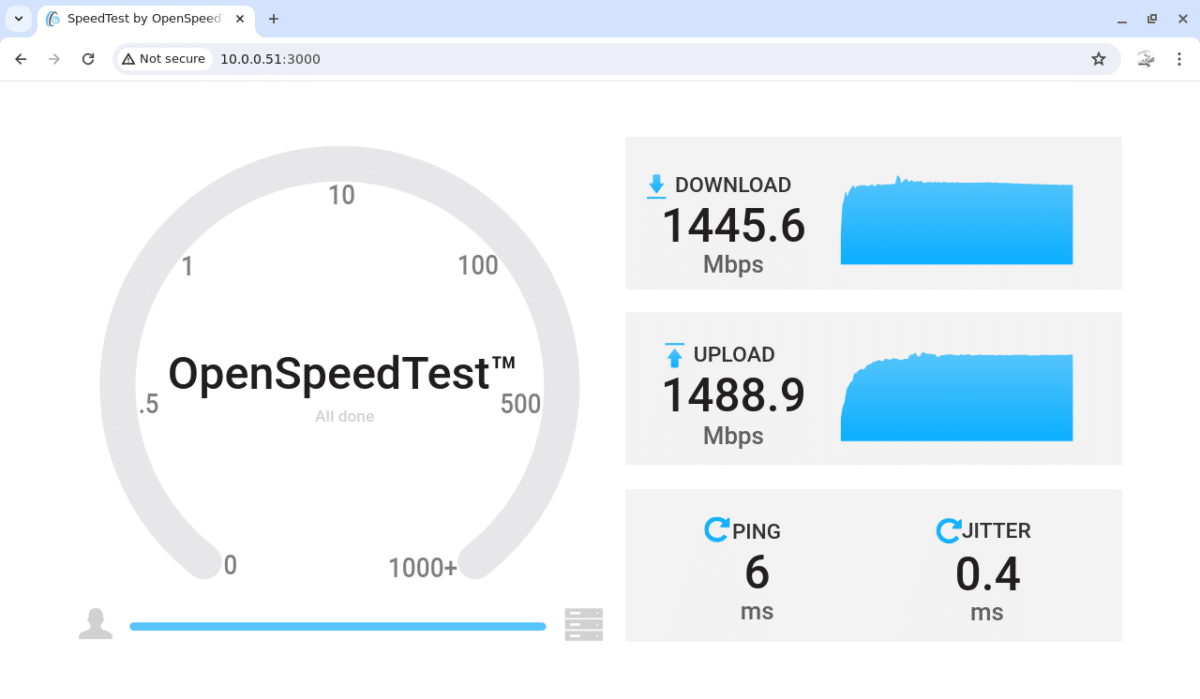Image resolution: width=1200 pixels, height=699 pixels.
Task: Open the tab search dropdown
Action: pyautogui.click(x=18, y=19)
